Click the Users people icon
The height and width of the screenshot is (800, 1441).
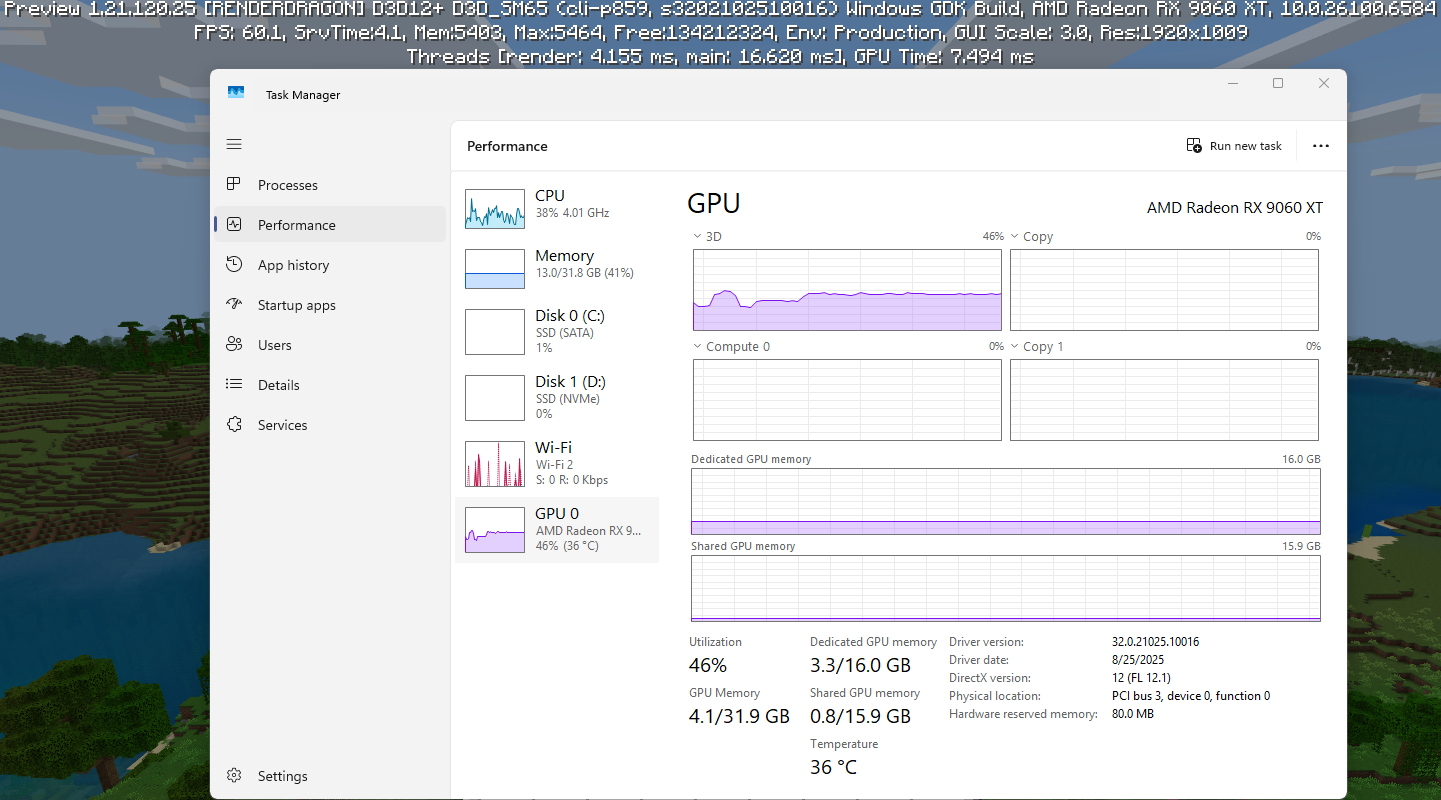coord(234,344)
